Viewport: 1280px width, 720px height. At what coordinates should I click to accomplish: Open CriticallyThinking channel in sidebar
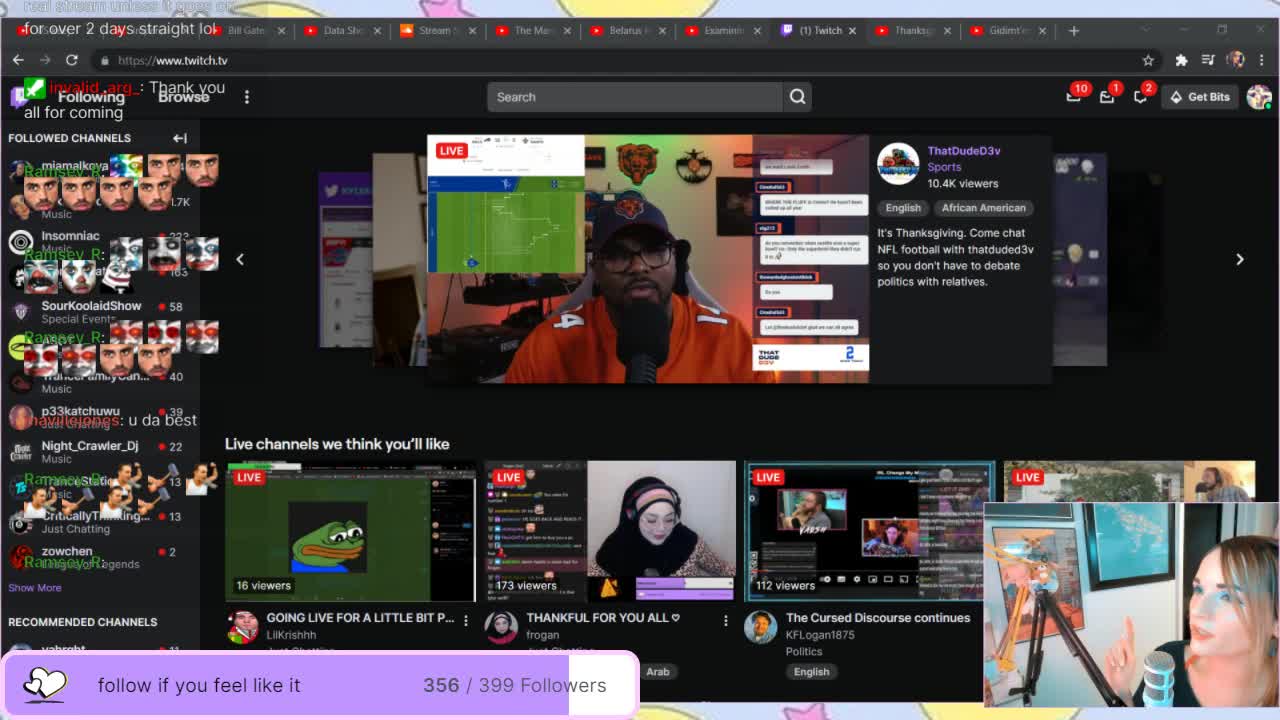(x=100, y=522)
